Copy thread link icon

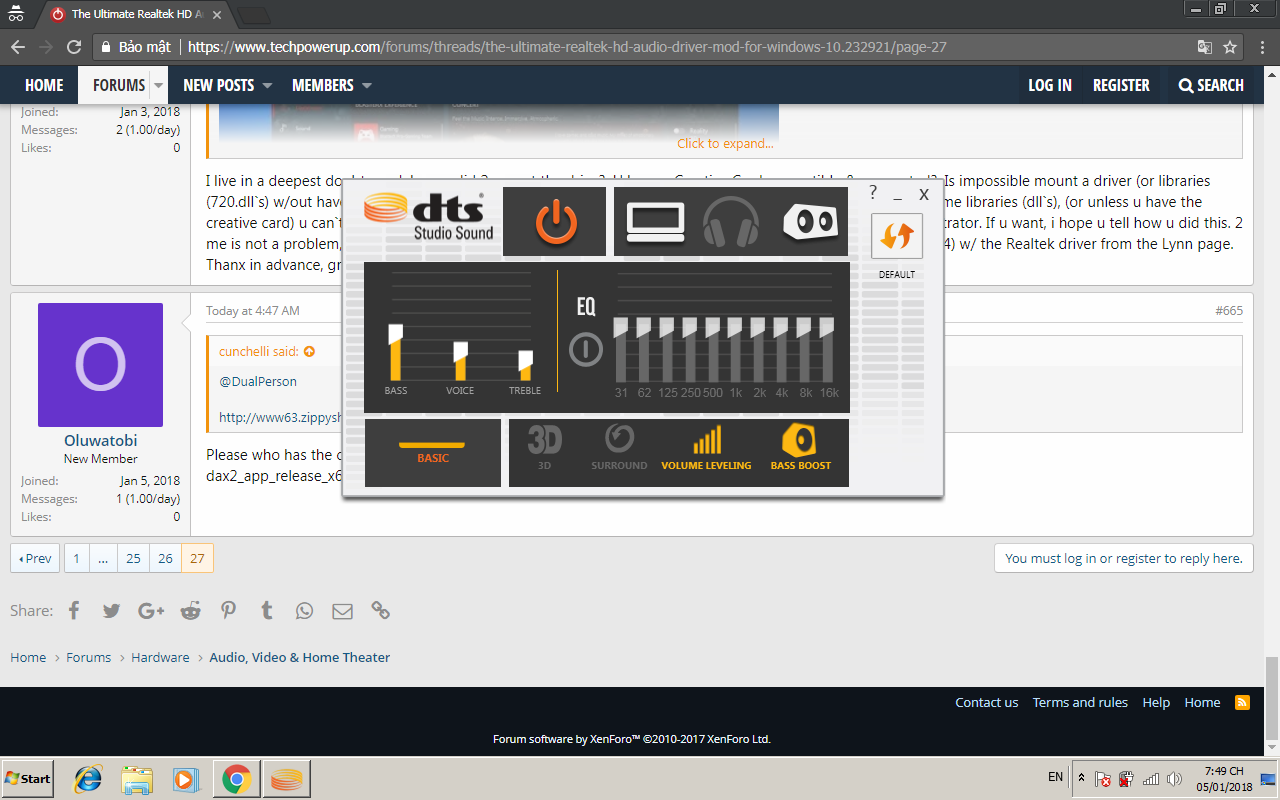tap(380, 610)
